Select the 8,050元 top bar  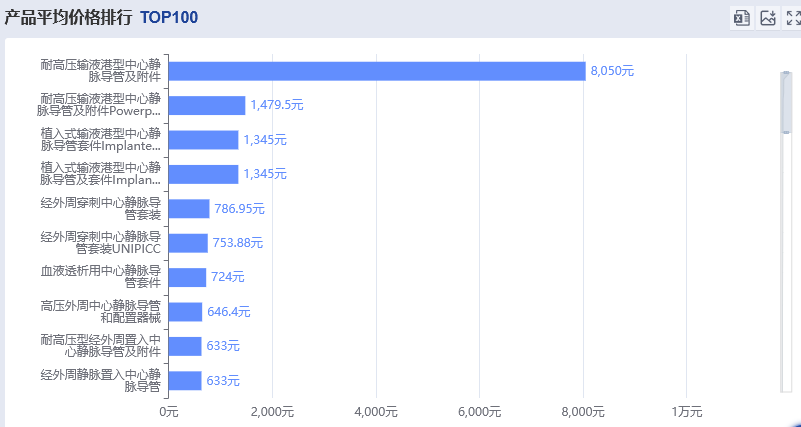376,71
